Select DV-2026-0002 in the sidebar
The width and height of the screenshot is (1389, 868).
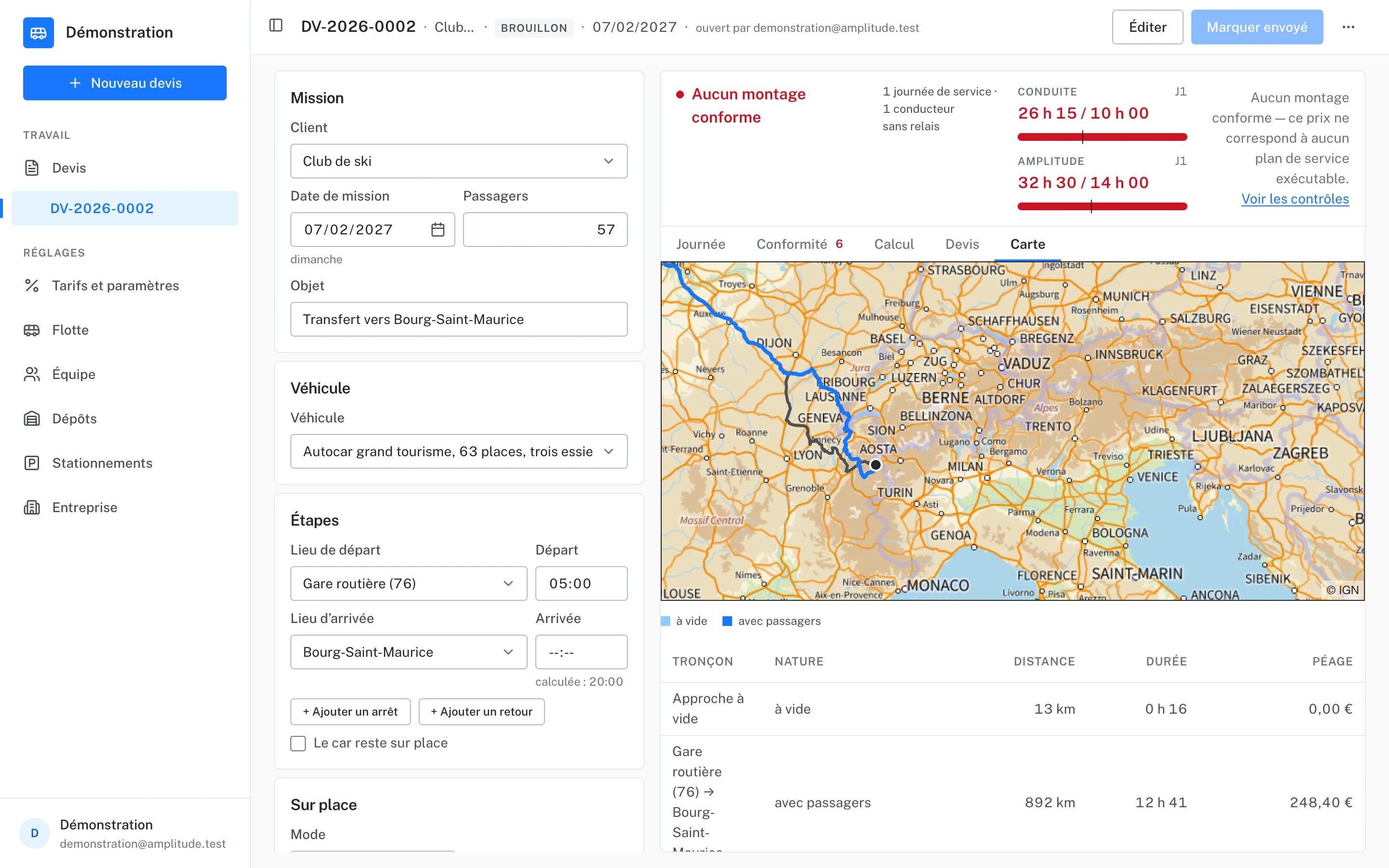(x=124, y=208)
